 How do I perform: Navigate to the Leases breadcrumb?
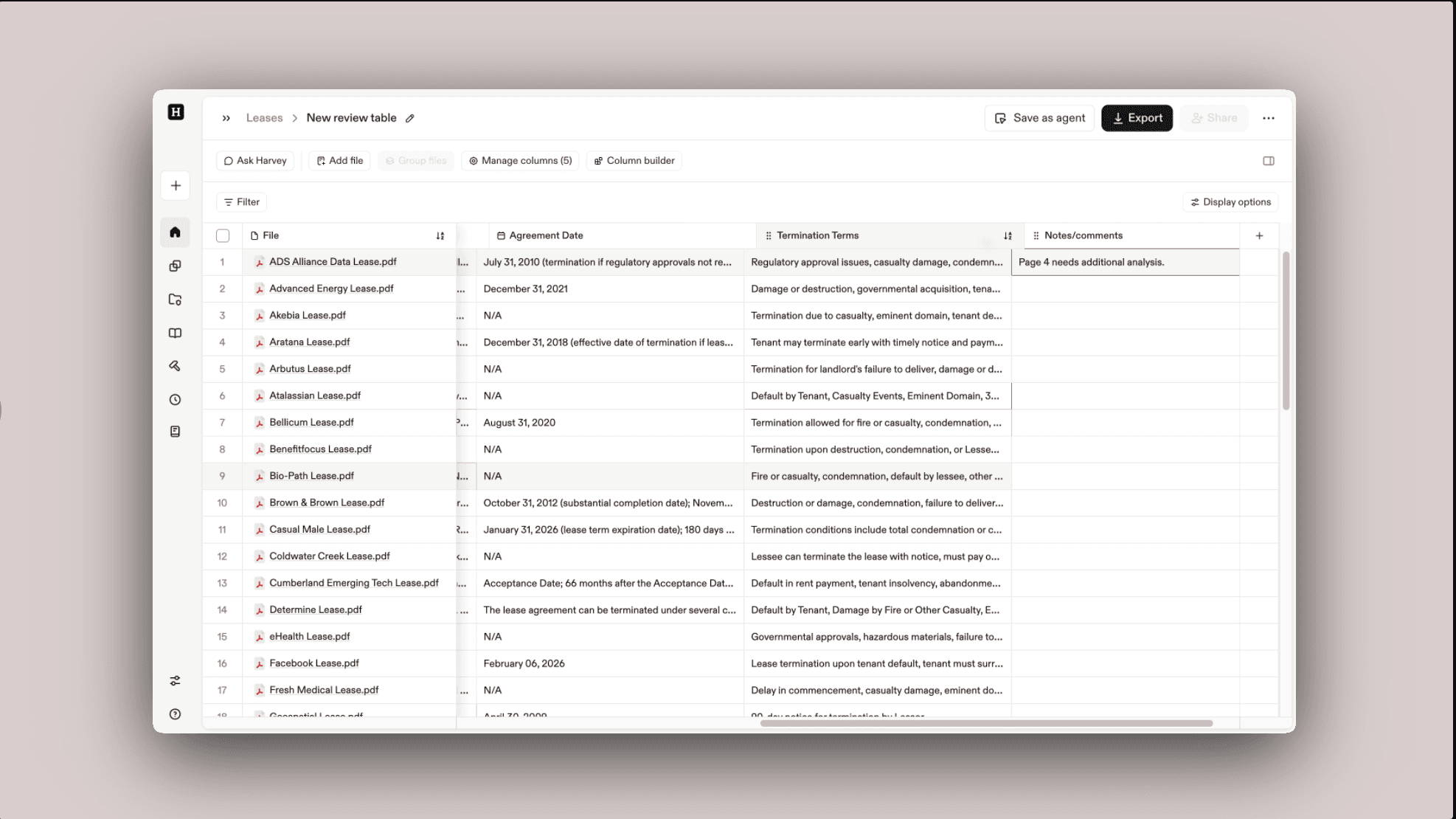pos(264,118)
